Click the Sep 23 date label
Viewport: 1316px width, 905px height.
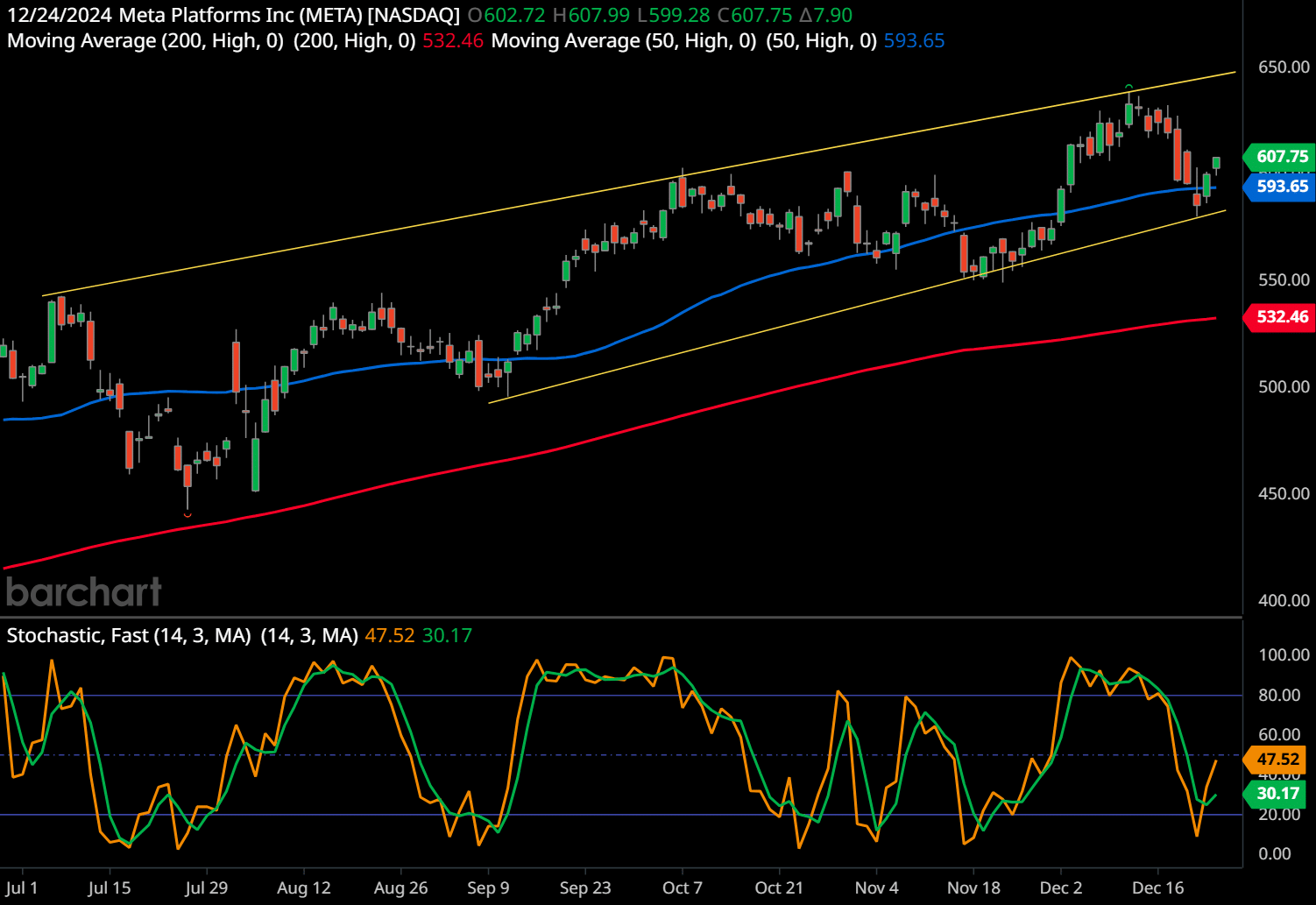click(x=585, y=888)
